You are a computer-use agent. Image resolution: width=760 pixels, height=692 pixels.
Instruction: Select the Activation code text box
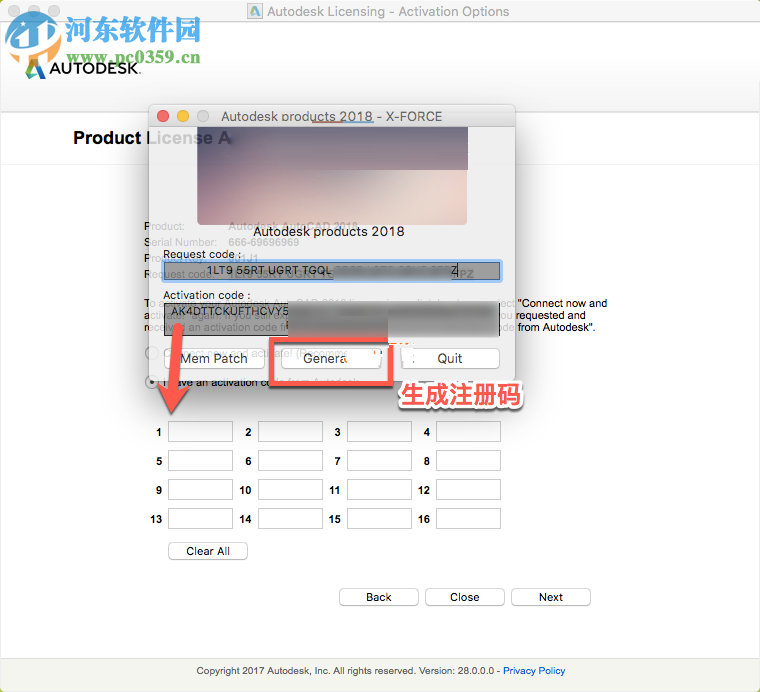332,319
